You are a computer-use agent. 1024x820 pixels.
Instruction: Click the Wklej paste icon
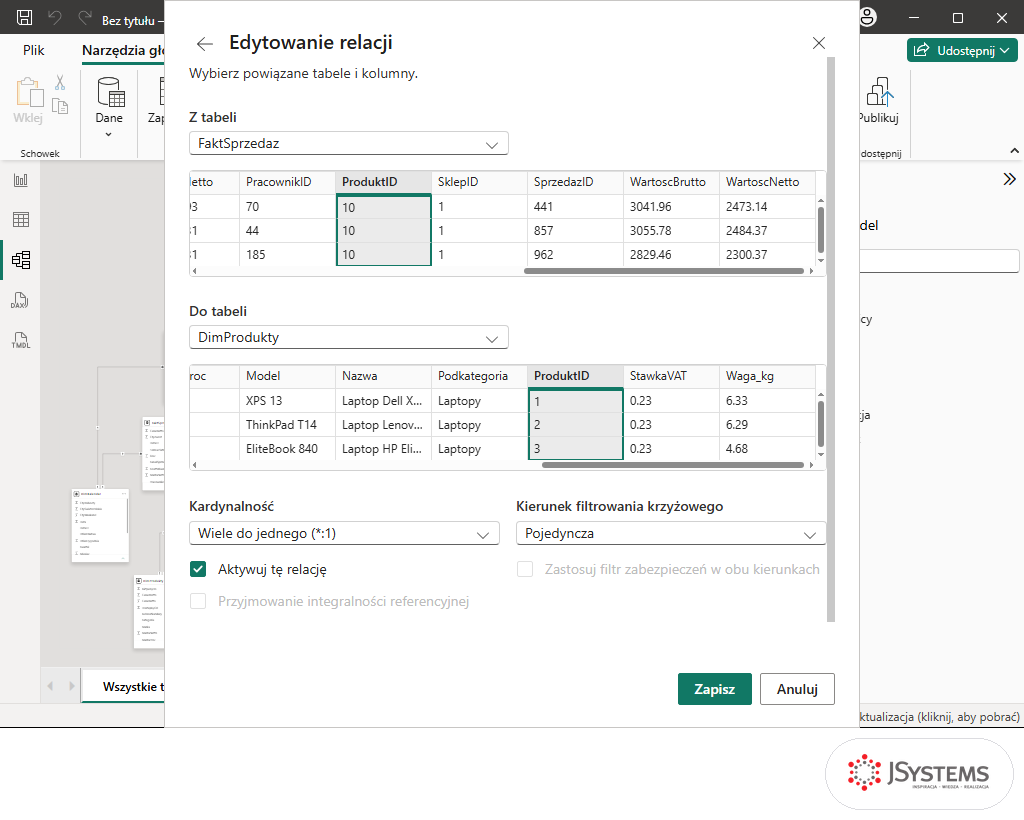coord(29,93)
